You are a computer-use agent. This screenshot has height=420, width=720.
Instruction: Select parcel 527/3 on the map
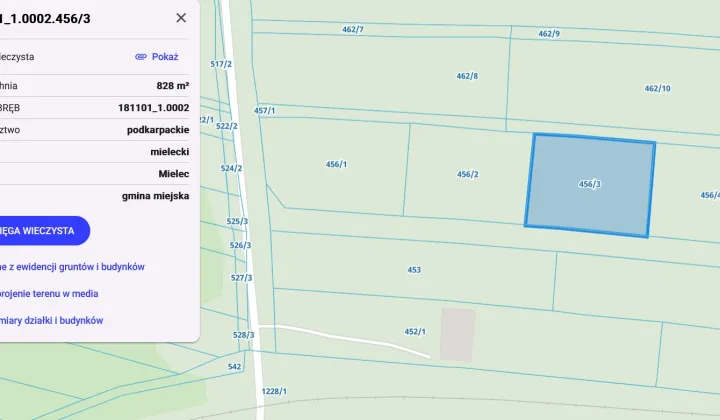coord(241,278)
